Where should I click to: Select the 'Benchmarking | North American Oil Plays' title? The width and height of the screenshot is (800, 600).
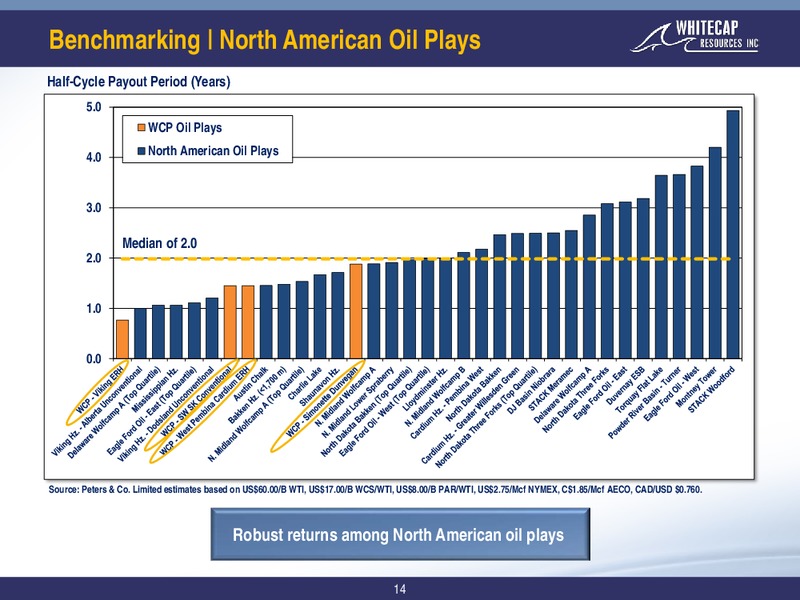pos(265,40)
